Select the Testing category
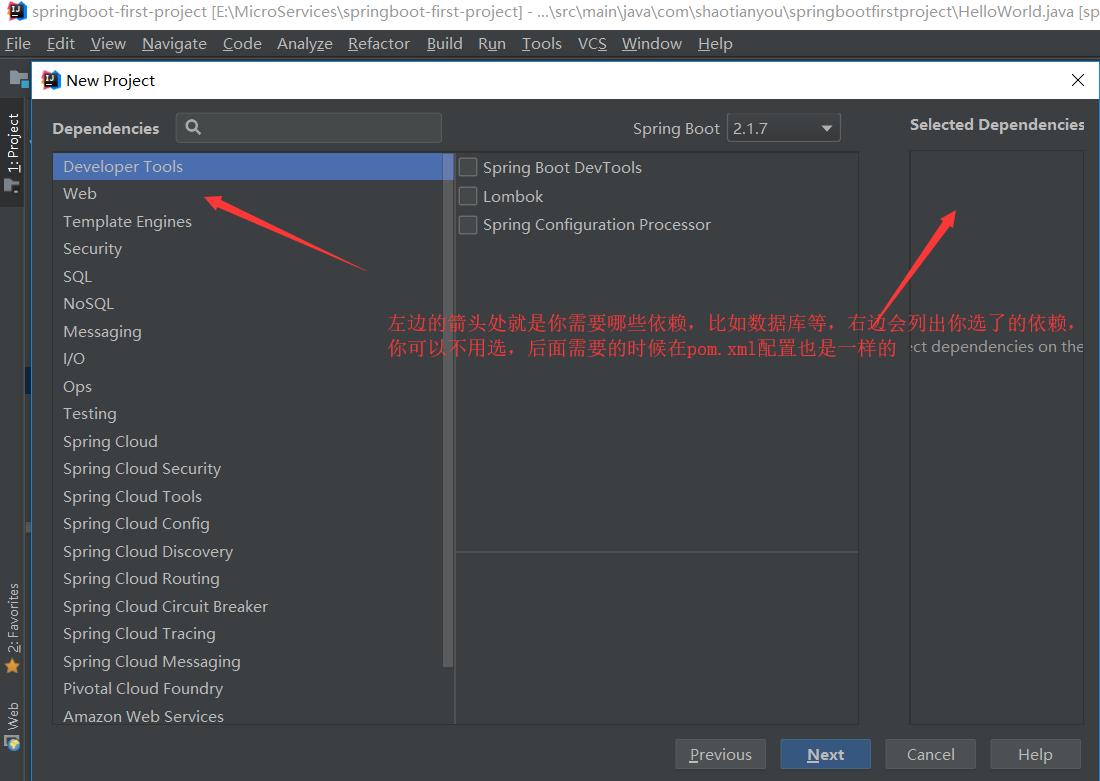This screenshot has width=1100, height=781. point(248,413)
